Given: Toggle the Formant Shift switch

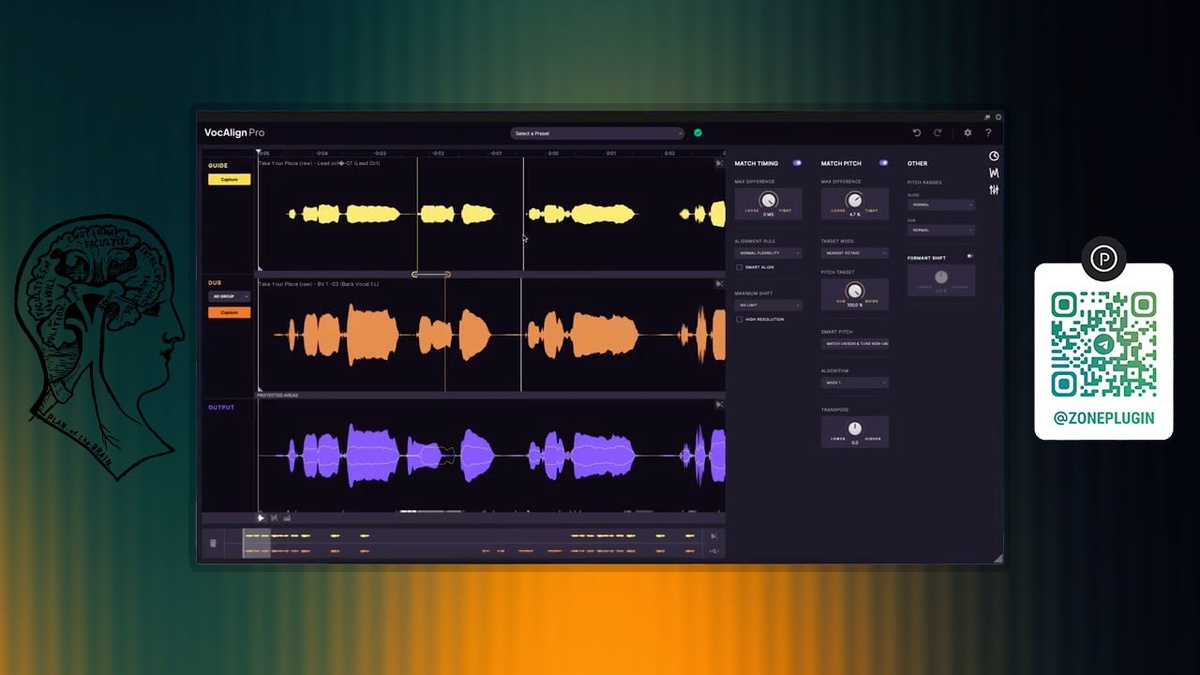Looking at the screenshot, I should coord(970,257).
